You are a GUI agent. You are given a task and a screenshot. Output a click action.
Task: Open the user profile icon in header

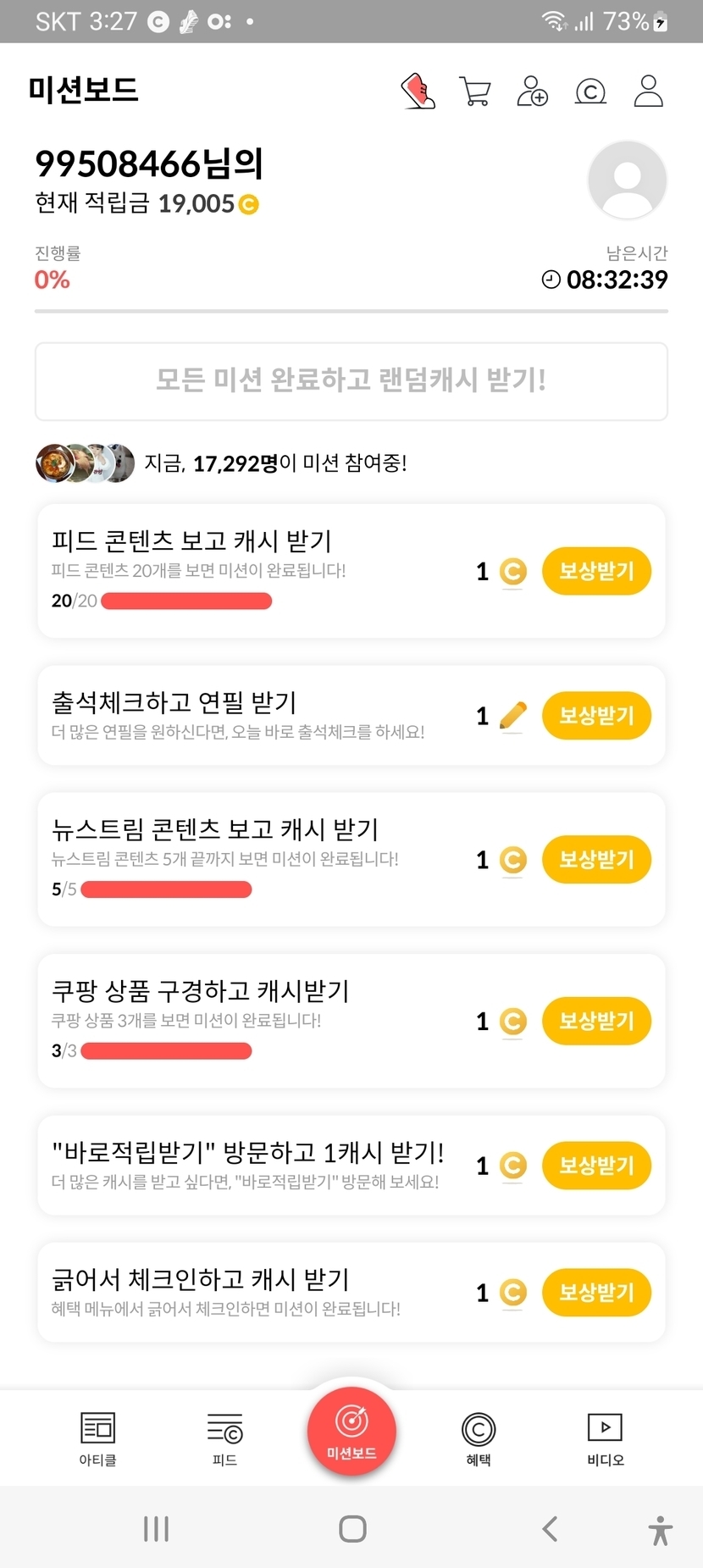(648, 91)
